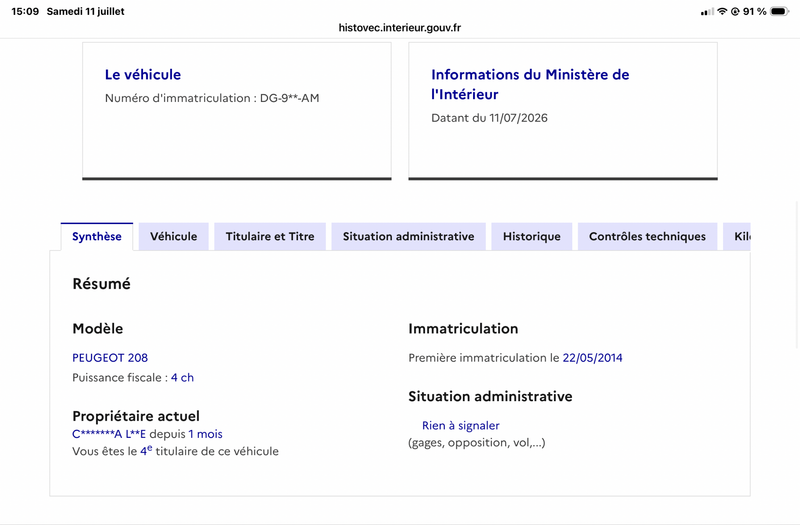Tap the orientation lock icon
The height and width of the screenshot is (525, 800).
click(735, 11)
